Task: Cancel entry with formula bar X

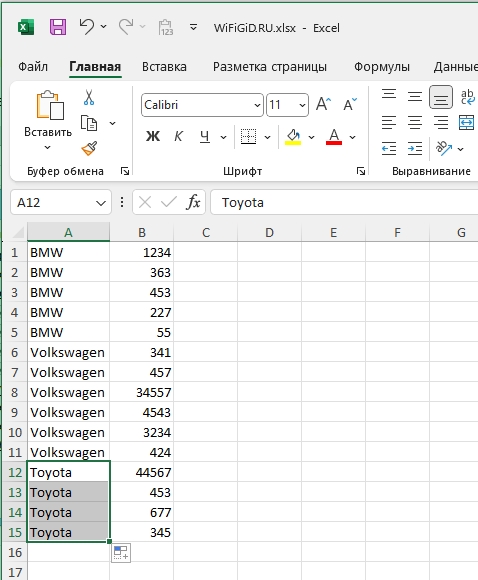Action: click(145, 202)
